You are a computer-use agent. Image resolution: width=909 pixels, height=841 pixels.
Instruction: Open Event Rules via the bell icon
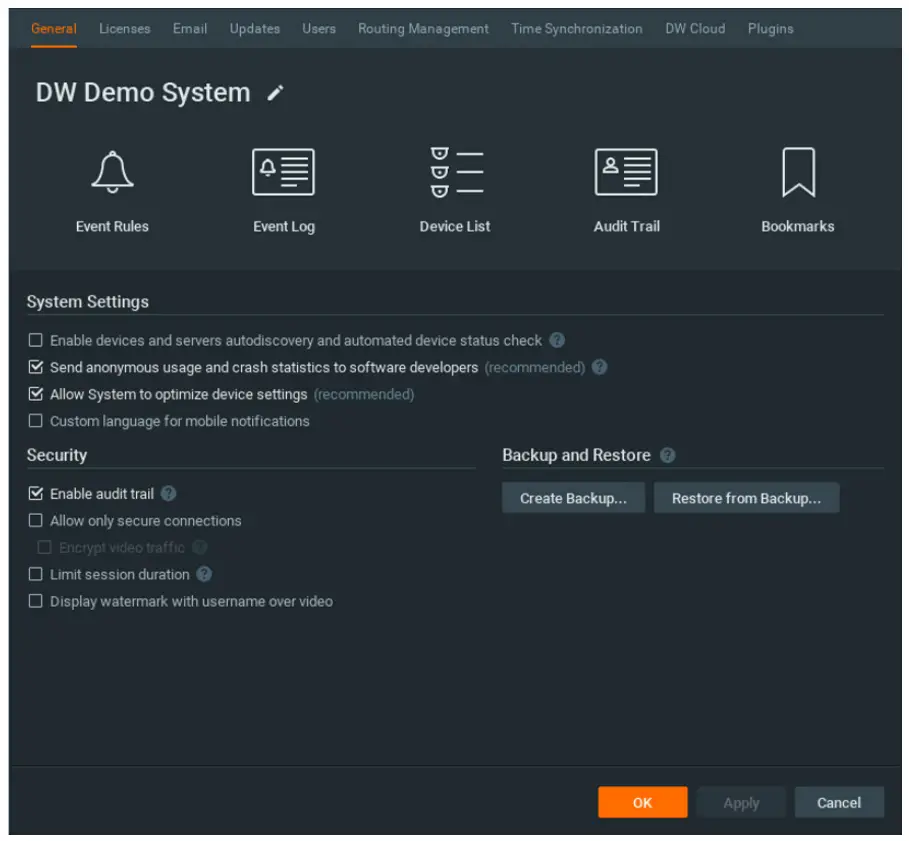[x=111, y=171]
